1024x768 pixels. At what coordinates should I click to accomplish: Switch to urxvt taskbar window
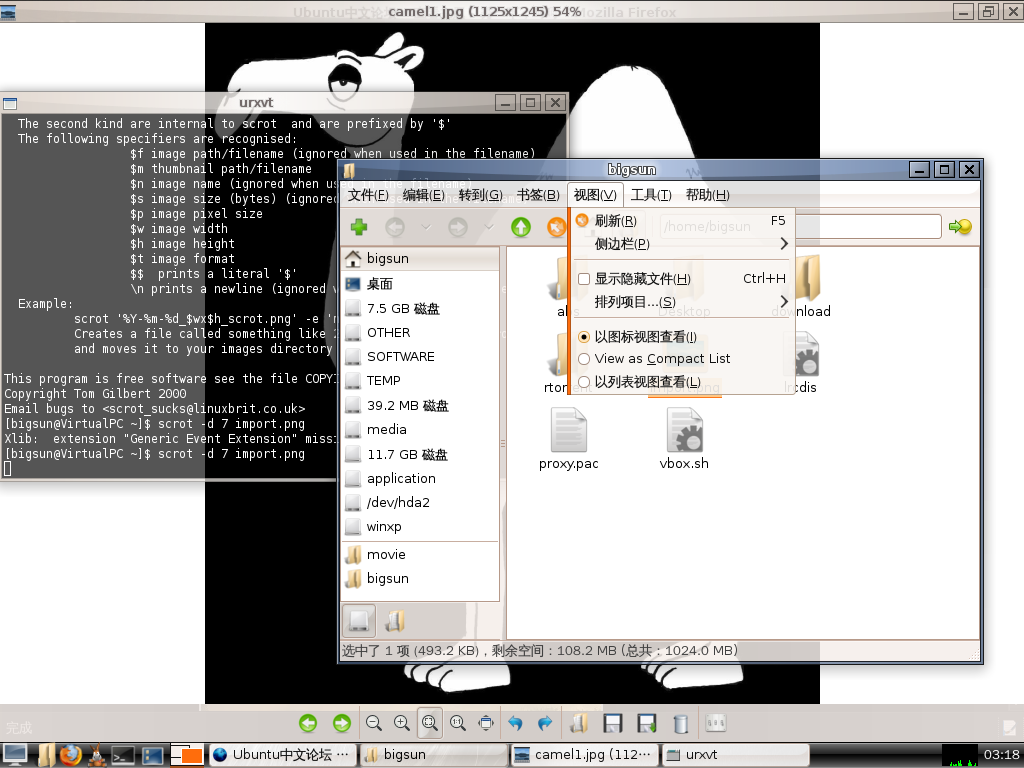point(735,755)
